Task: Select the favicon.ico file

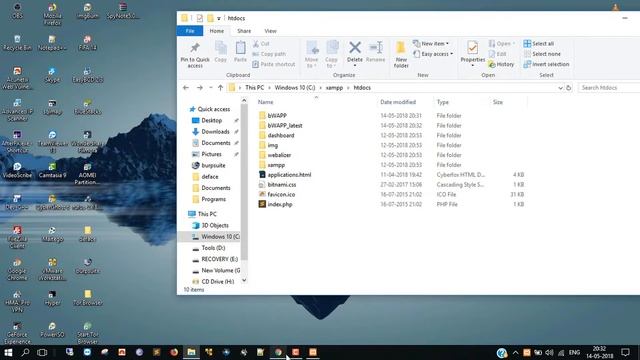Action: click(281, 194)
